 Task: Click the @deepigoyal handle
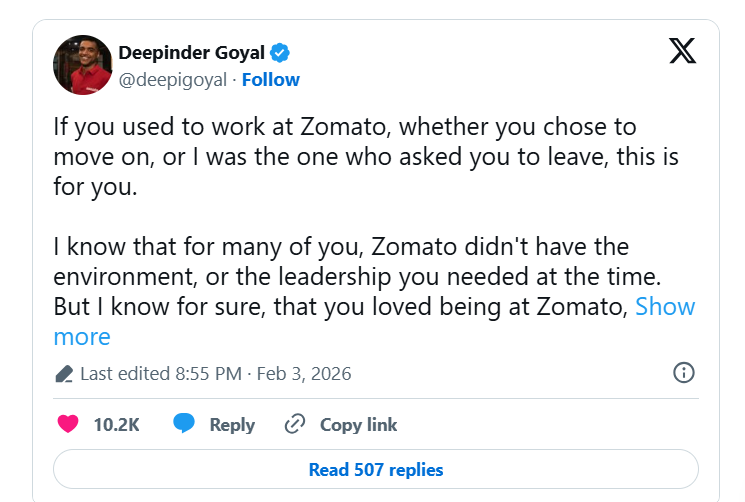coord(172,79)
